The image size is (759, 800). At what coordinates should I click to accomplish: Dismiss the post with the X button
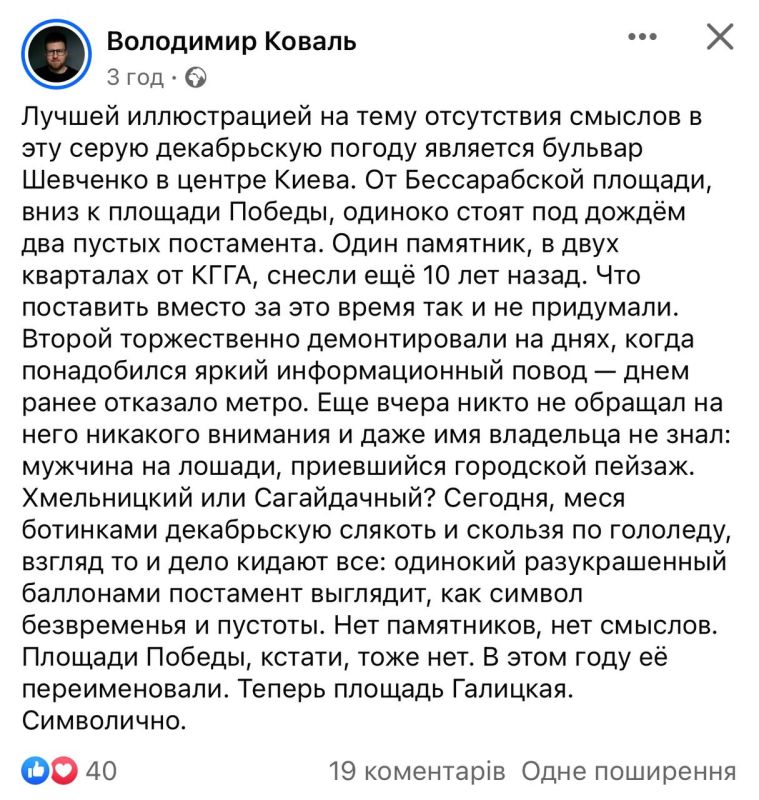(x=717, y=37)
